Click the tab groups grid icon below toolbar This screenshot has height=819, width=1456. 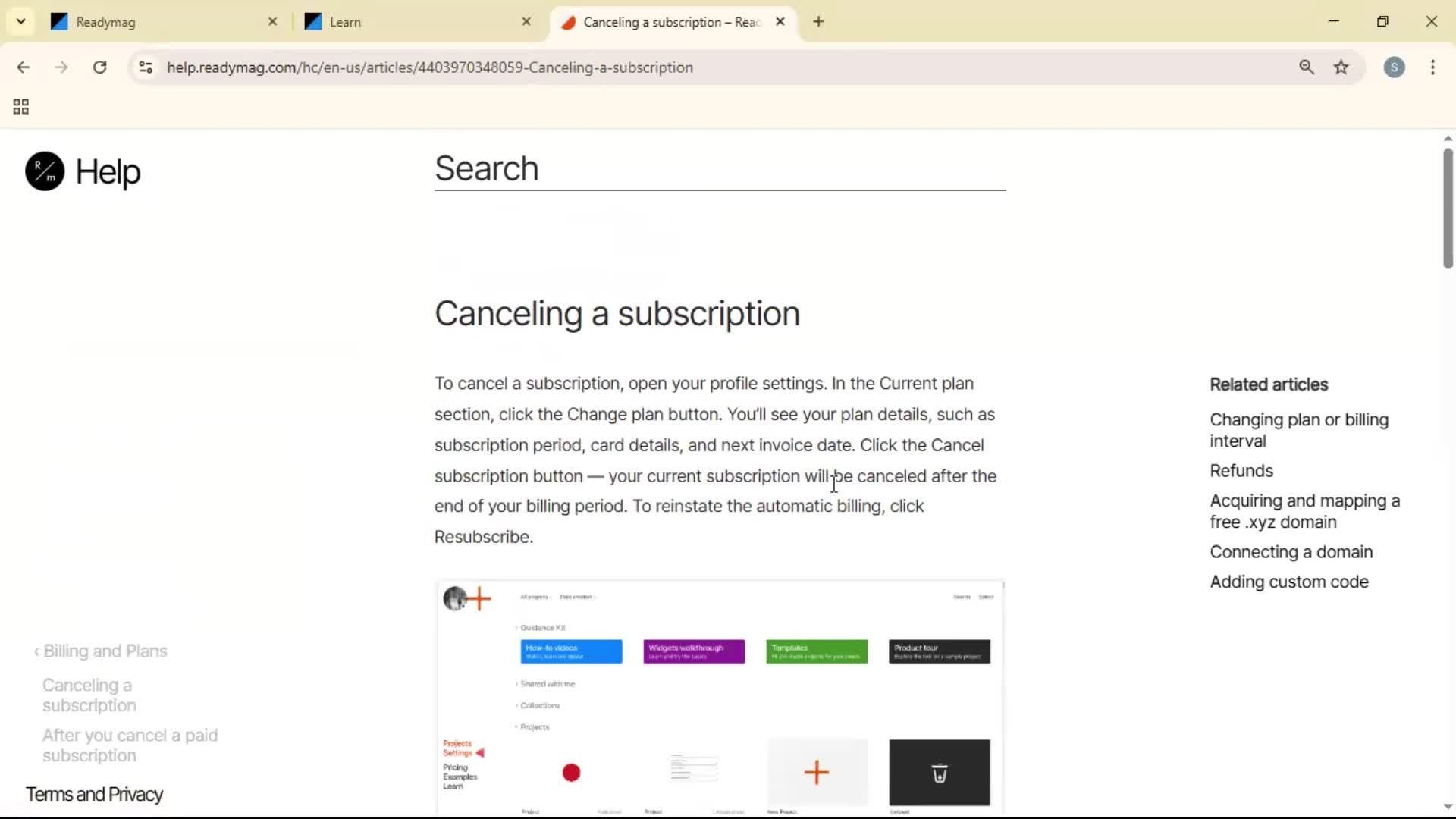pyautogui.click(x=20, y=106)
